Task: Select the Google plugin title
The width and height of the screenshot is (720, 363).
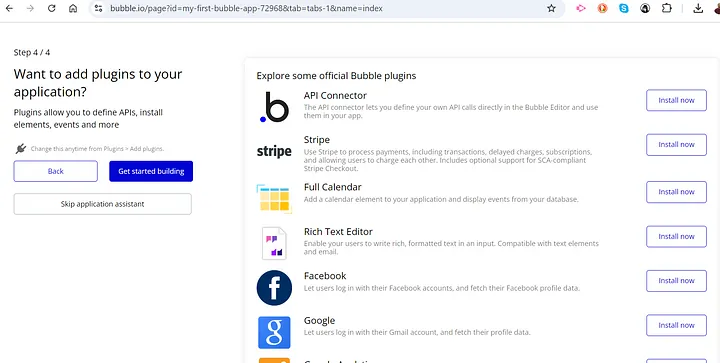Action: tap(320, 320)
